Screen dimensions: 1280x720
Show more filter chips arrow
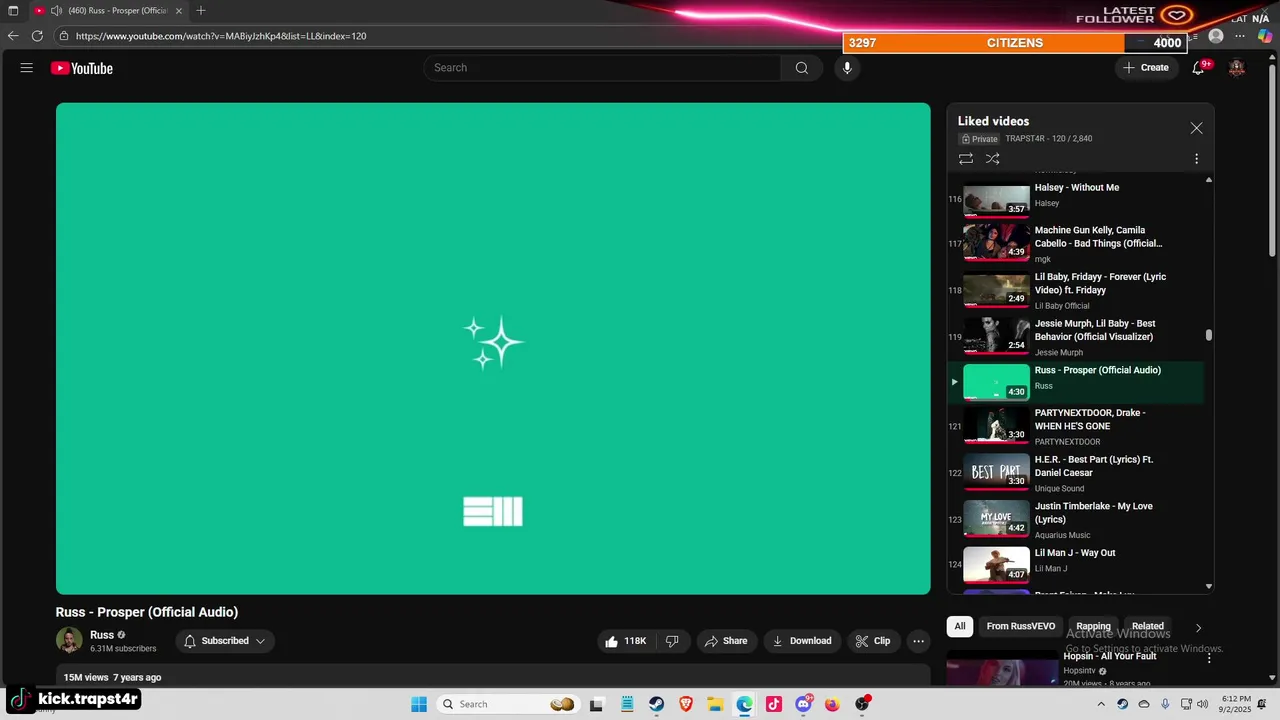[x=1198, y=627]
